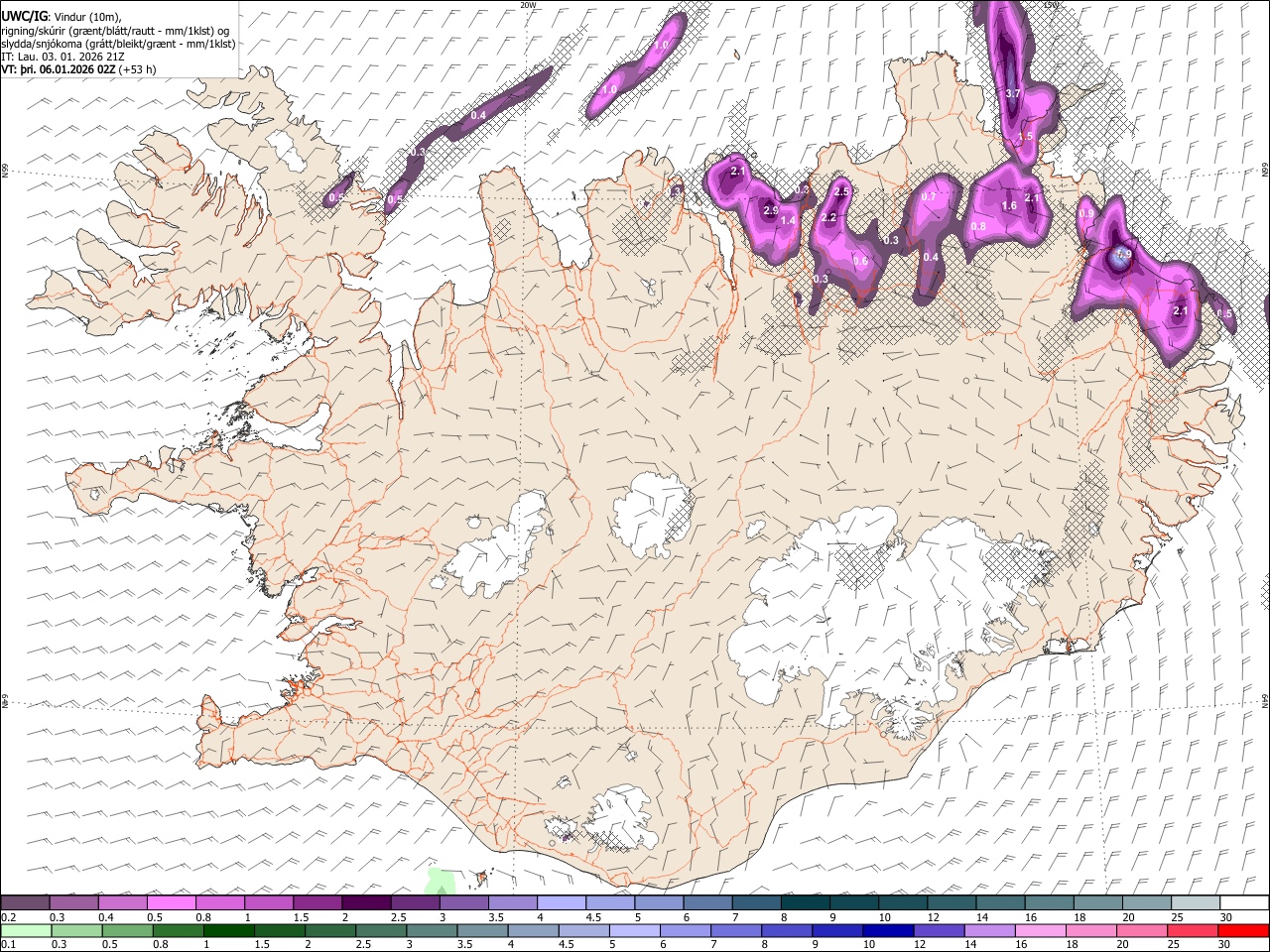Click the '(+53 h)' forecast offset text
Screen dimensions: 1270x952
point(137,69)
